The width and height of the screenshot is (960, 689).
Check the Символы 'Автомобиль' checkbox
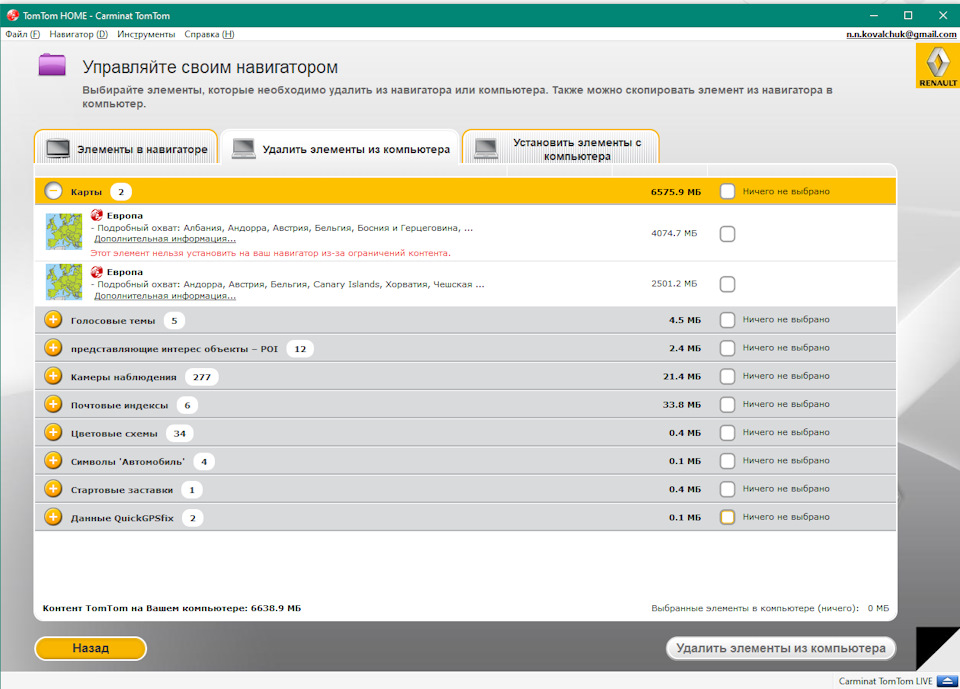click(x=727, y=461)
